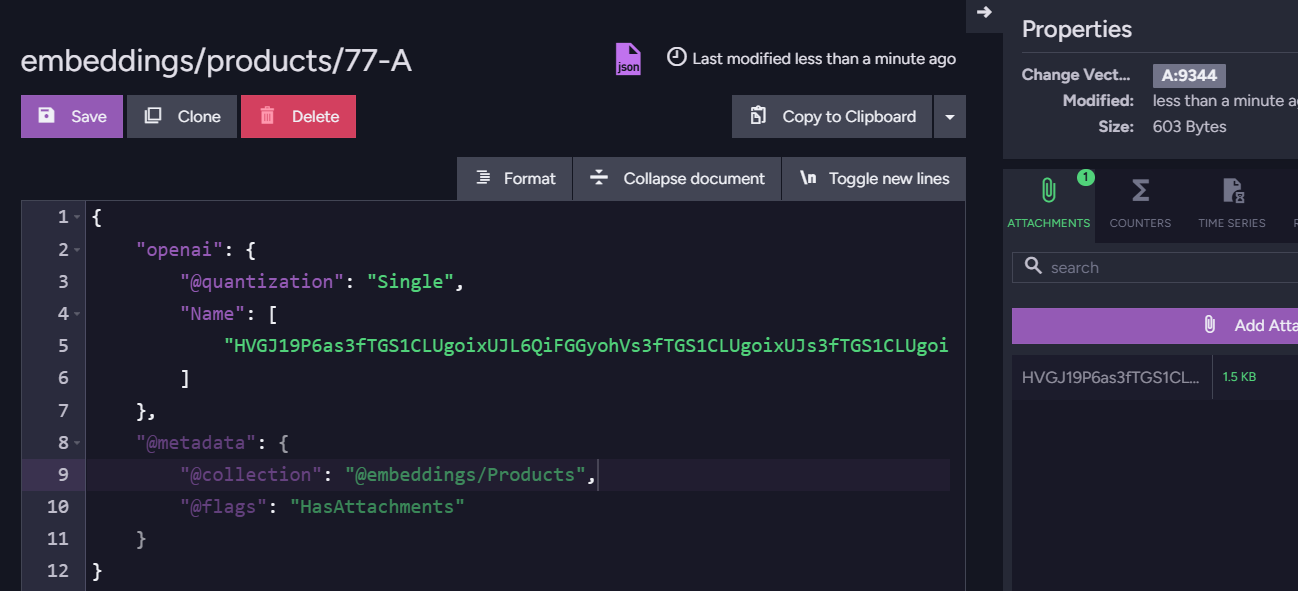Click the "@collection" key on line 9
The image size is (1298, 591).
pos(252,474)
